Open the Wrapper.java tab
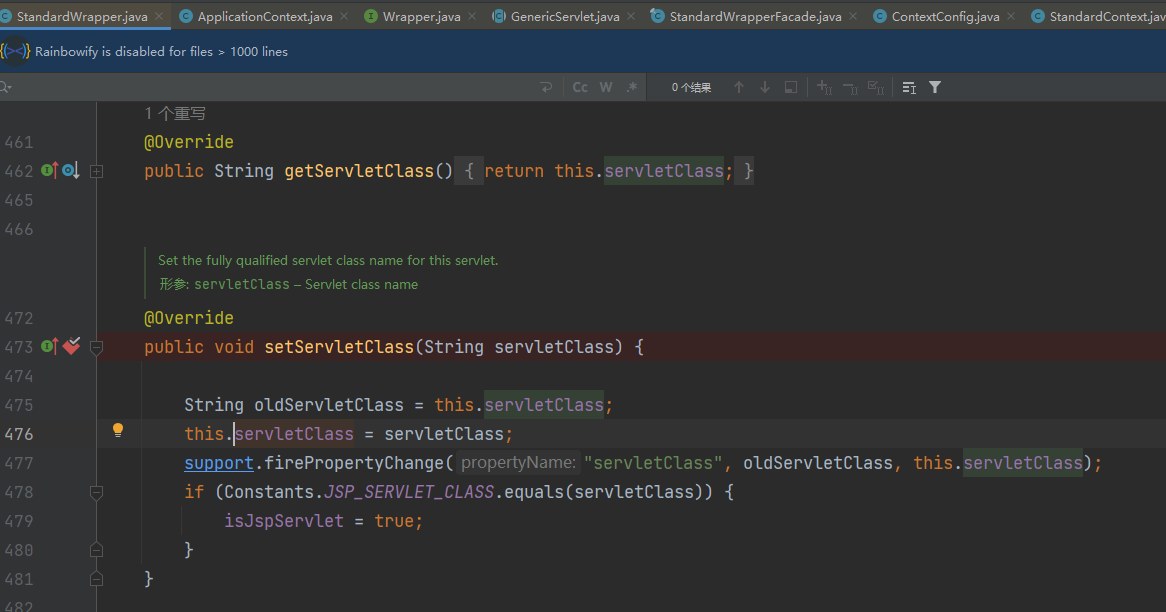This screenshot has height=612, width=1166. [x=422, y=16]
